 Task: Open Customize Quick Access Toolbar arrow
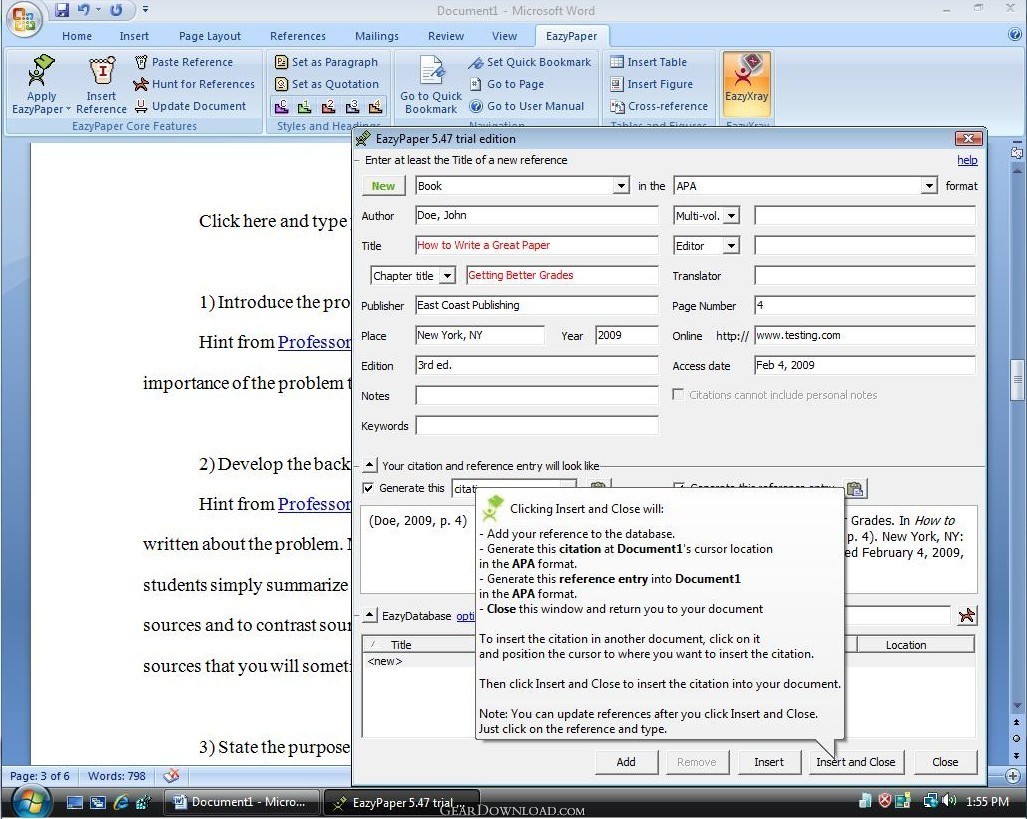coord(145,10)
